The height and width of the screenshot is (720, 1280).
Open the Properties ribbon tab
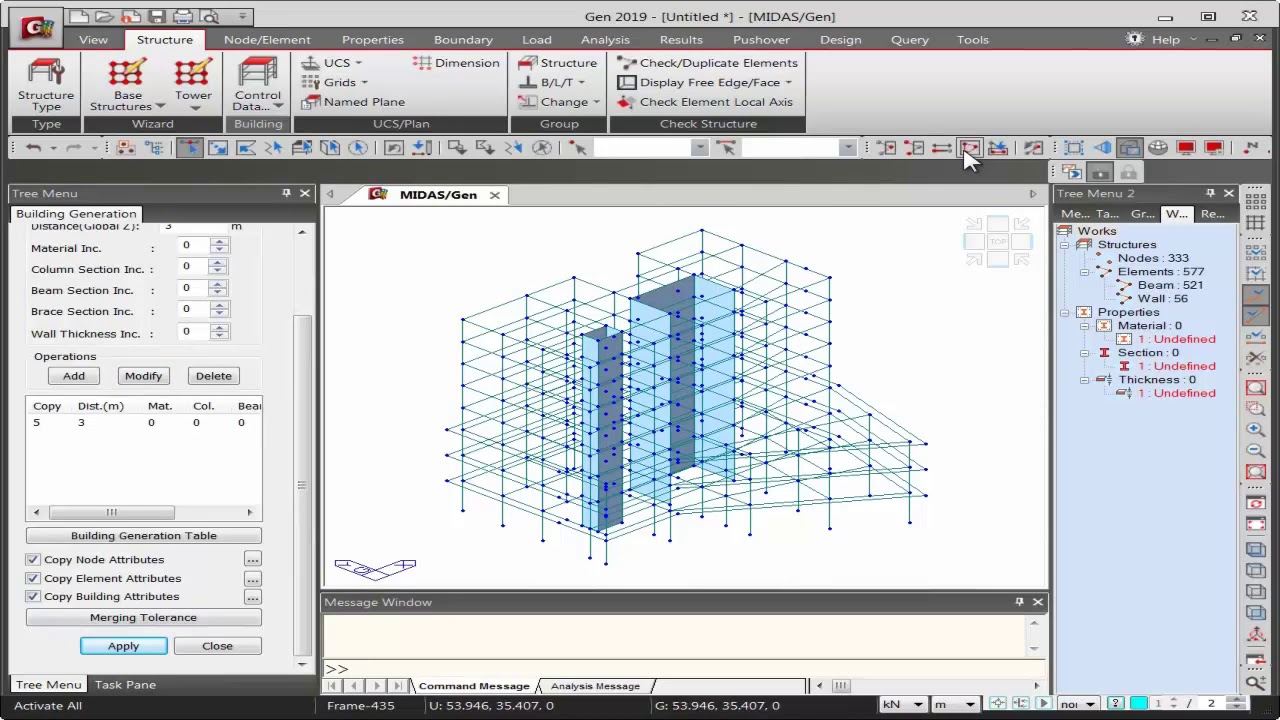pyautogui.click(x=373, y=40)
